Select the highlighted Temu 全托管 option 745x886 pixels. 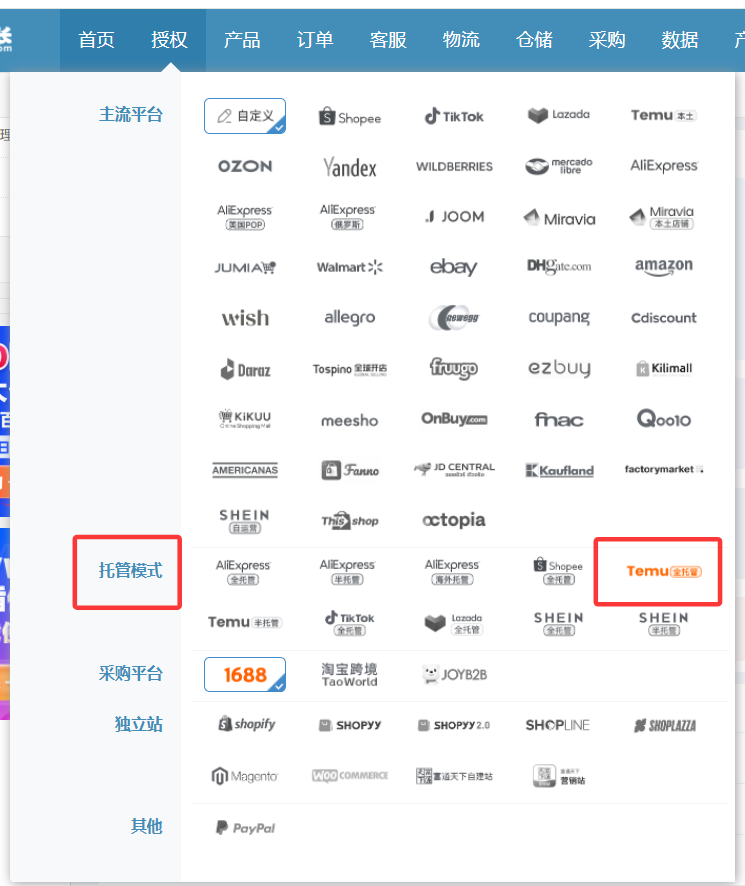click(663, 571)
